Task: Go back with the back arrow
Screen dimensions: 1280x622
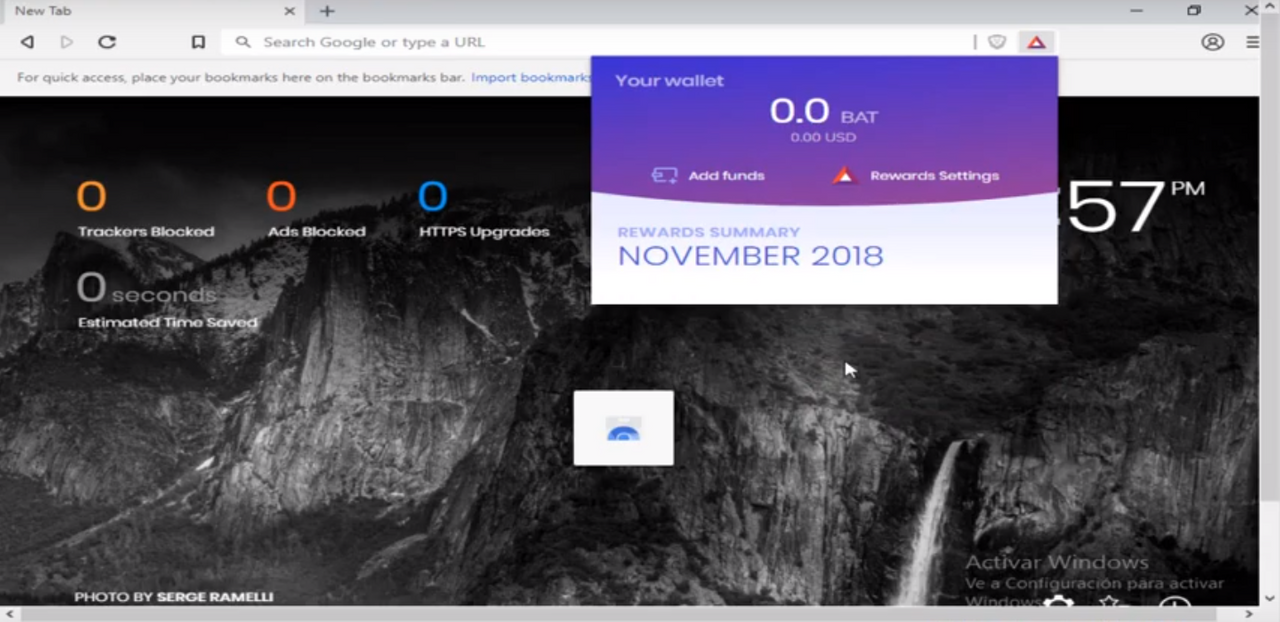Action: tap(27, 42)
